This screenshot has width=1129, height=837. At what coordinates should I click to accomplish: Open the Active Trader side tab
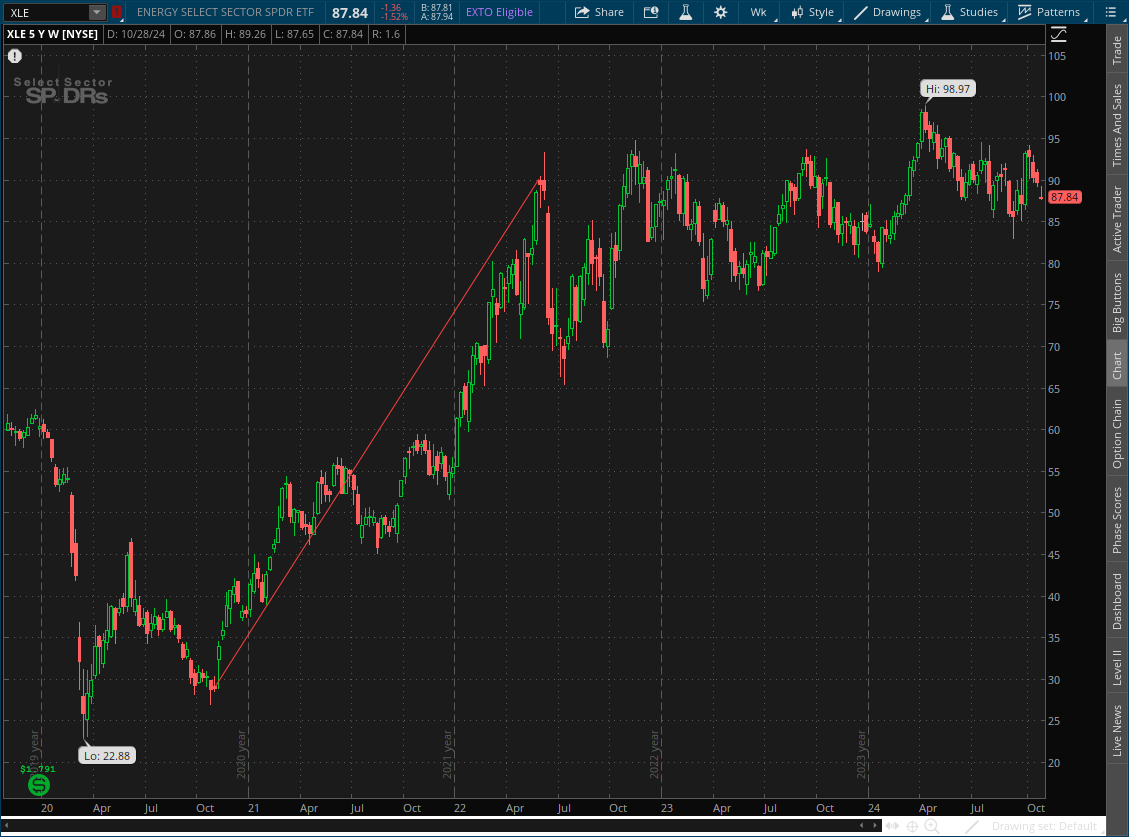click(x=1117, y=220)
